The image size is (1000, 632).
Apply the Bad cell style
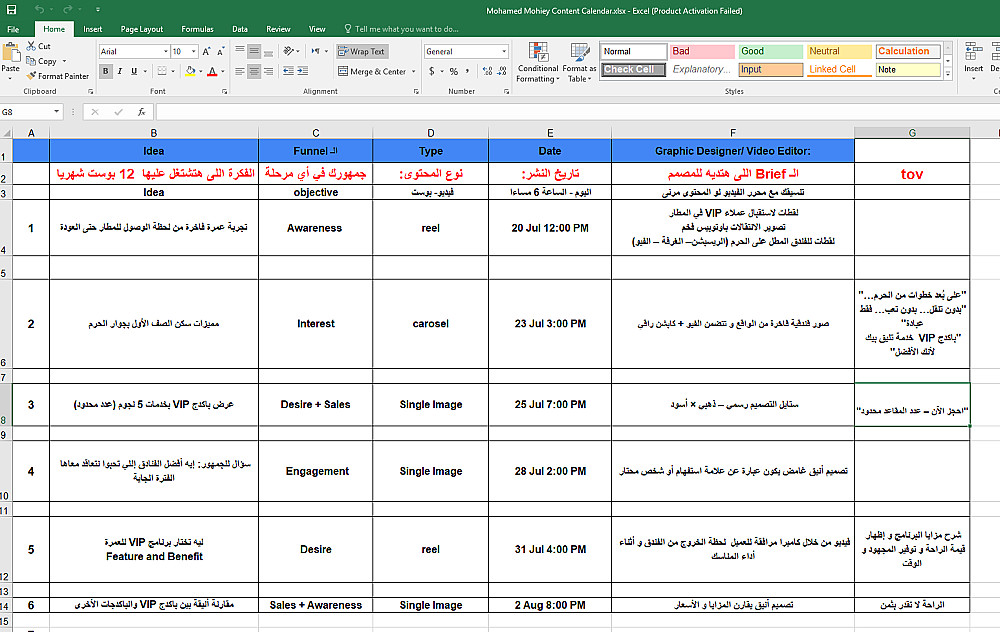[702, 52]
